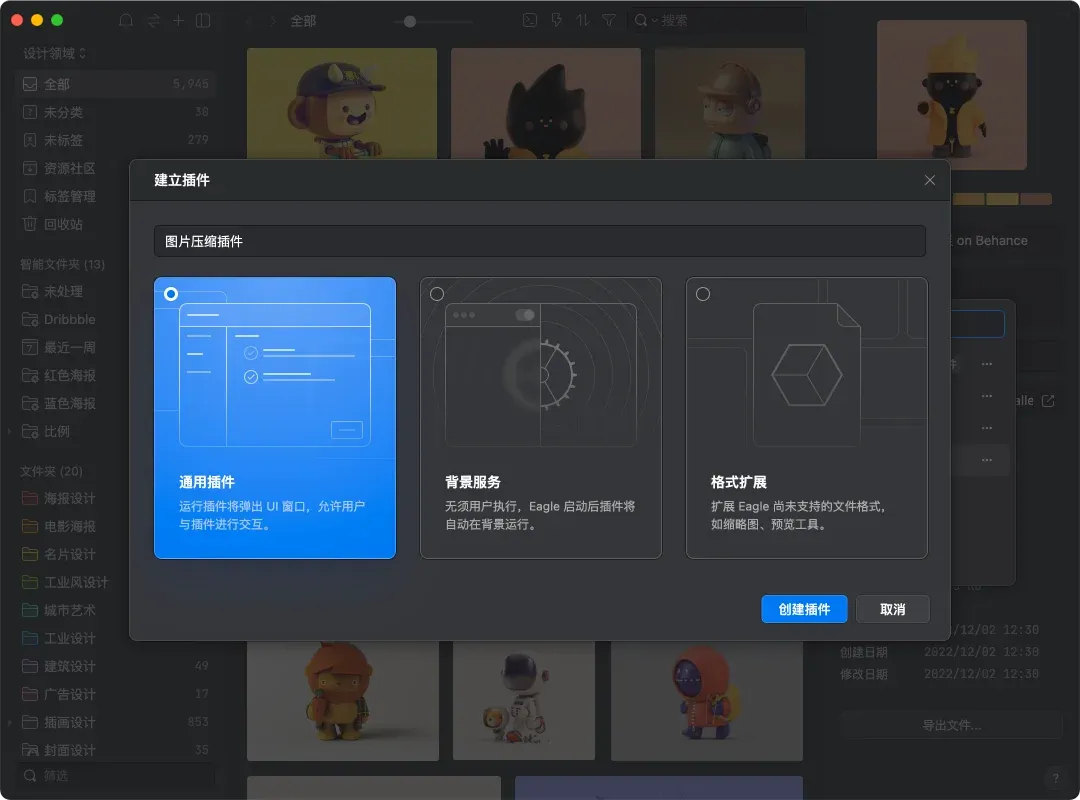This screenshot has height=800, width=1080.
Task: Select 未分类 in the sidebar
Action: [114, 112]
